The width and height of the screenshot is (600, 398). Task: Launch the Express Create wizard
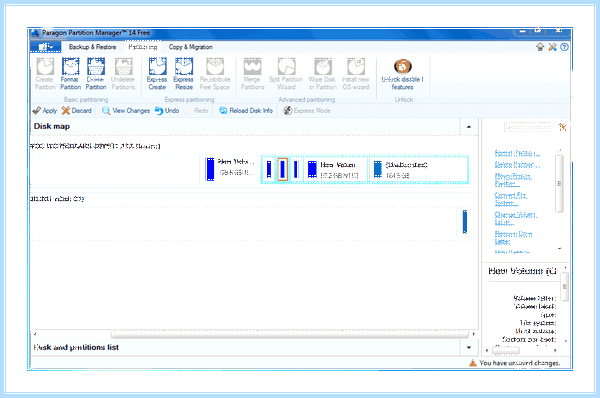[x=157, y=74]
